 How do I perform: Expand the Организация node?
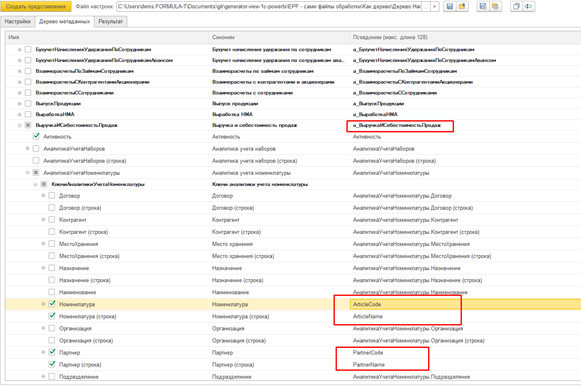43,328
